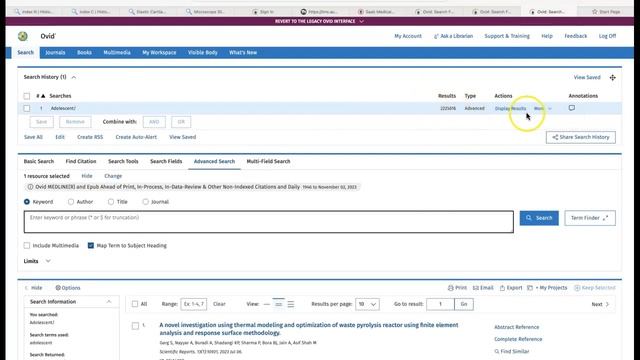Click the Find Similar magnifier link

click(511, 351)
